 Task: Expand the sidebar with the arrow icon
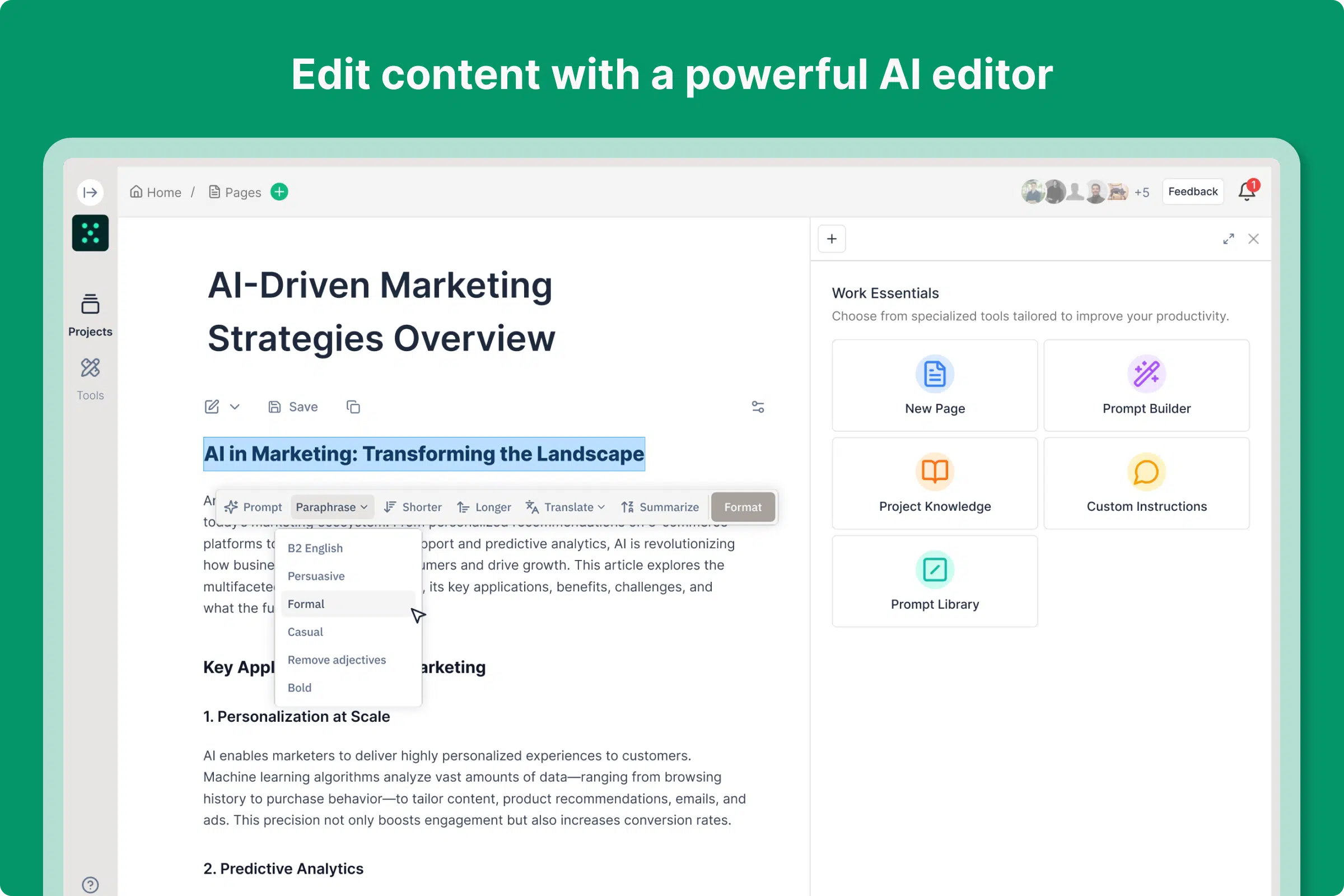[x=90, y=192]
